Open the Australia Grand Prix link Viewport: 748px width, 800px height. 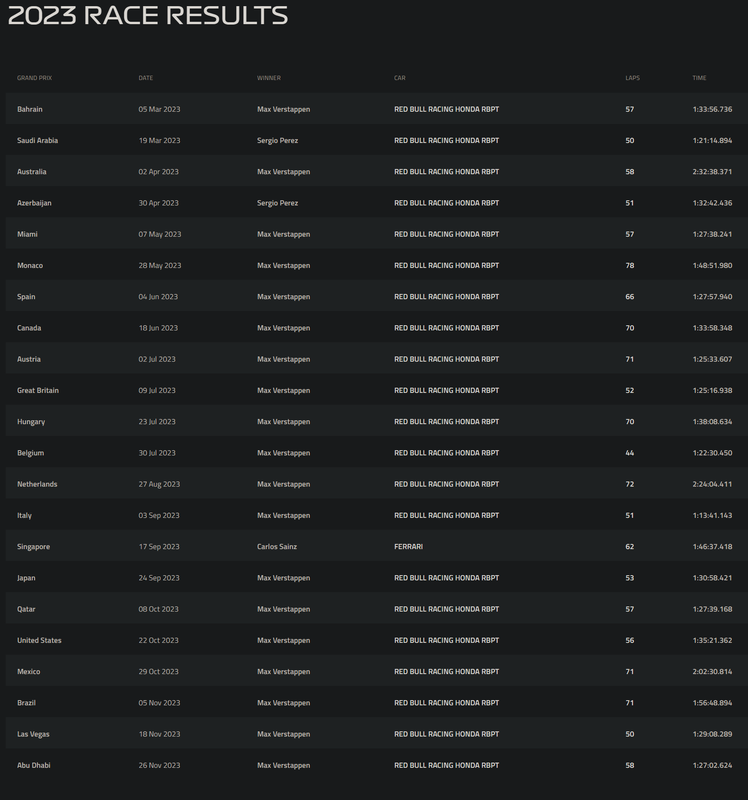[x=32, y=171]
